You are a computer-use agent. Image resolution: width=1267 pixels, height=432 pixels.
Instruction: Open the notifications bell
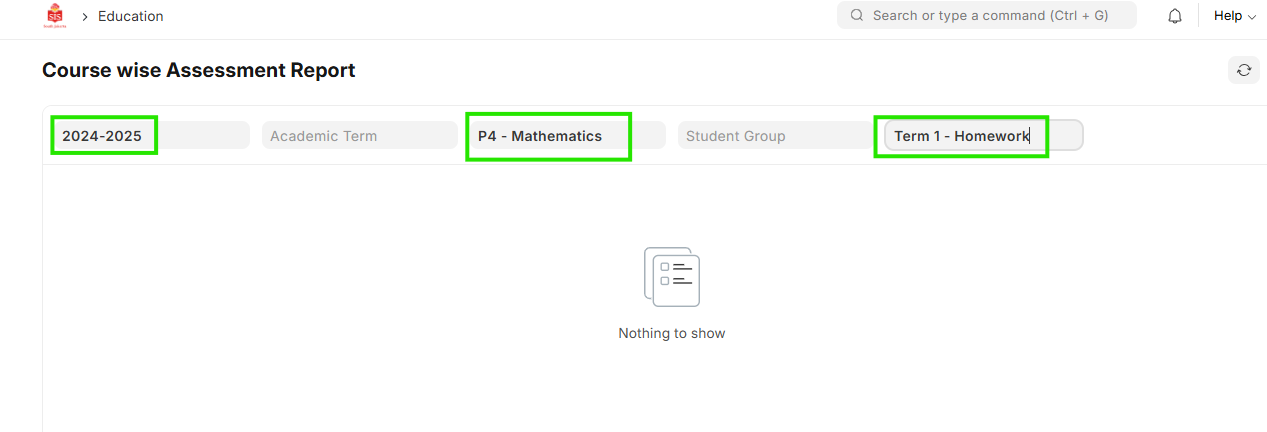(1175, 16)
